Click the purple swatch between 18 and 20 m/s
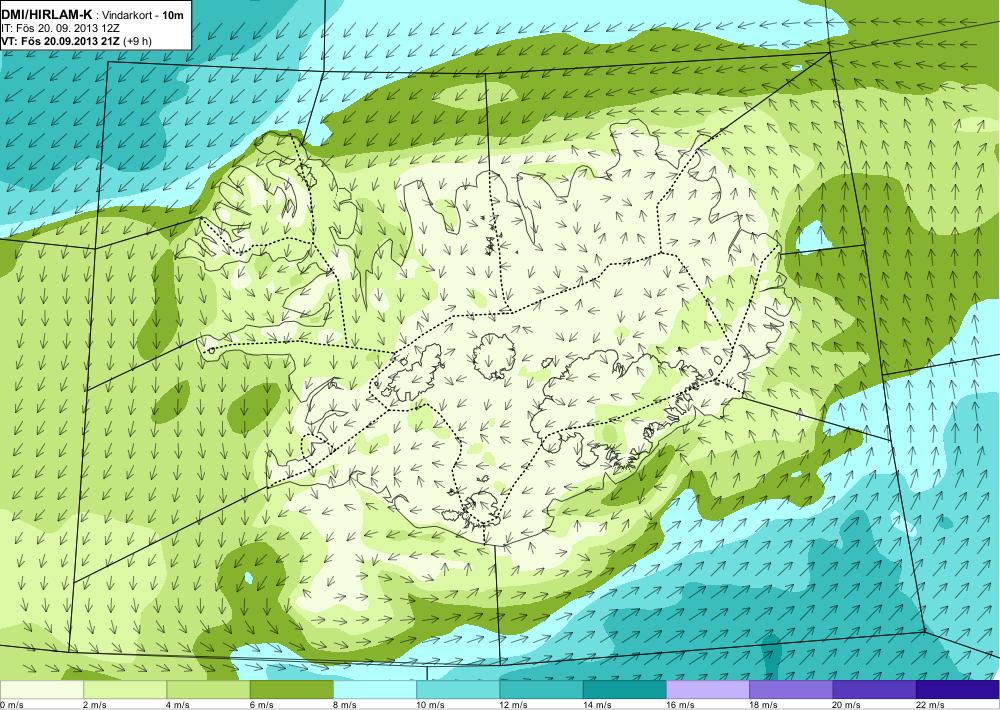1000x710 pixels. 791,690
